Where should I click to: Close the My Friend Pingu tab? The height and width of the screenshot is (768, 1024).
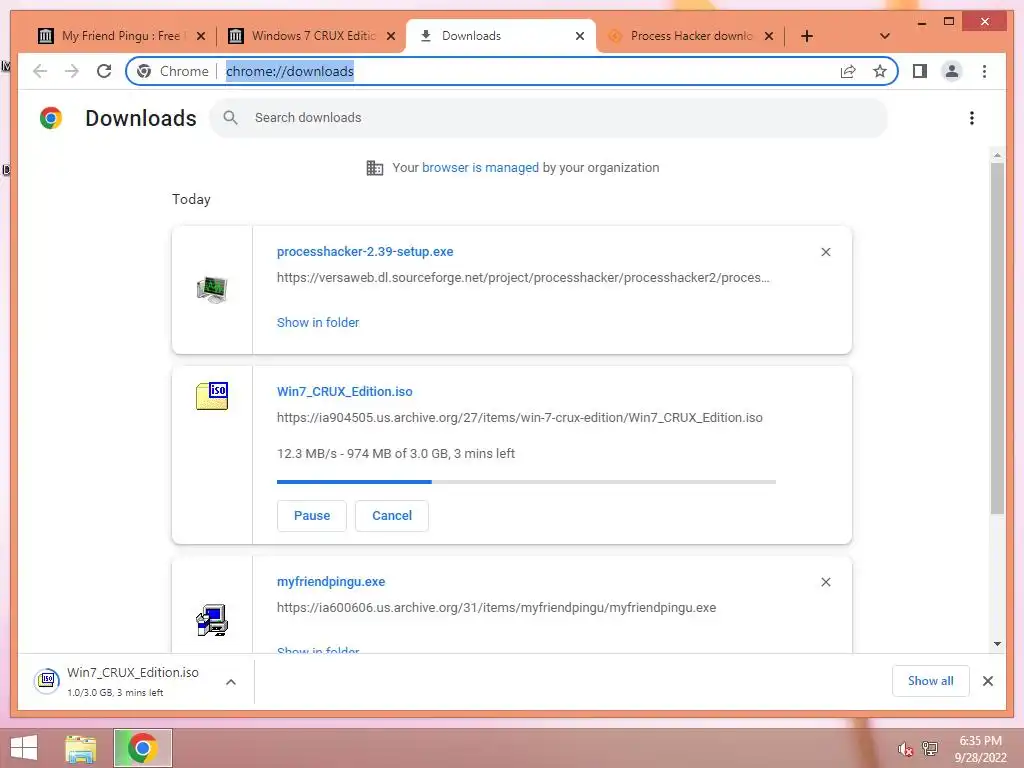(x=201, y=36)
